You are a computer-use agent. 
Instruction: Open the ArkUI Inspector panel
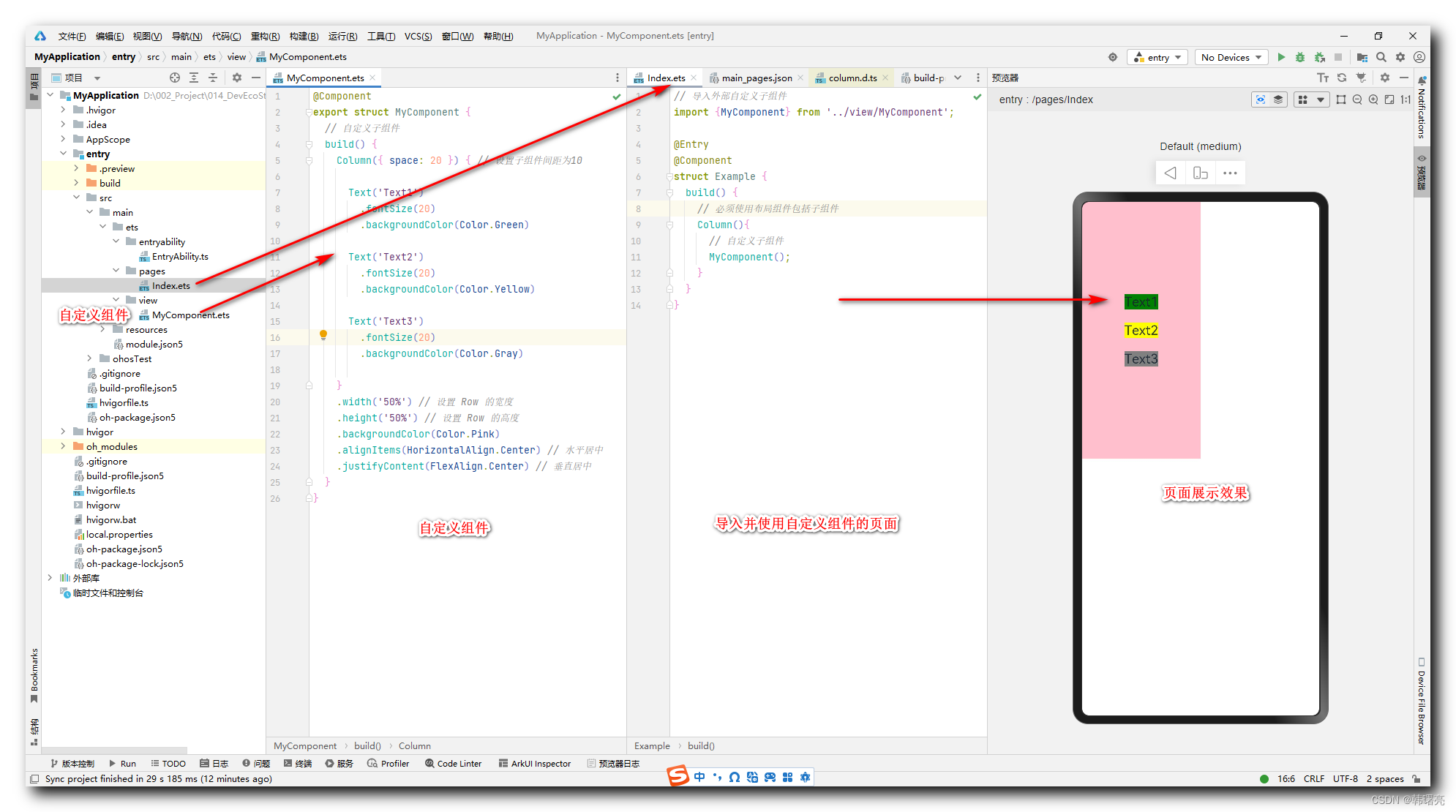535,763
